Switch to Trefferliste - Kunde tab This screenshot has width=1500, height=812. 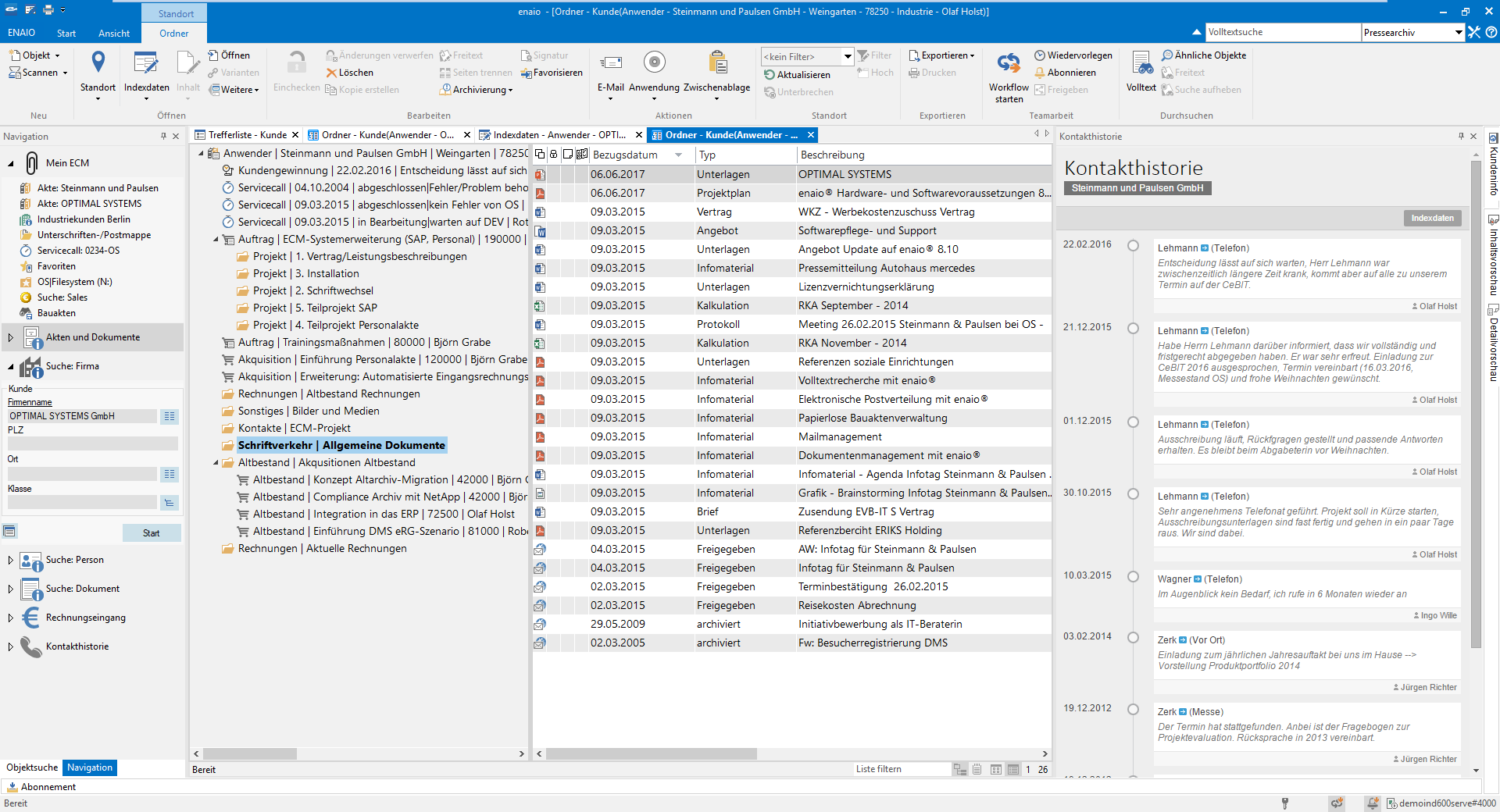point(247,135)
